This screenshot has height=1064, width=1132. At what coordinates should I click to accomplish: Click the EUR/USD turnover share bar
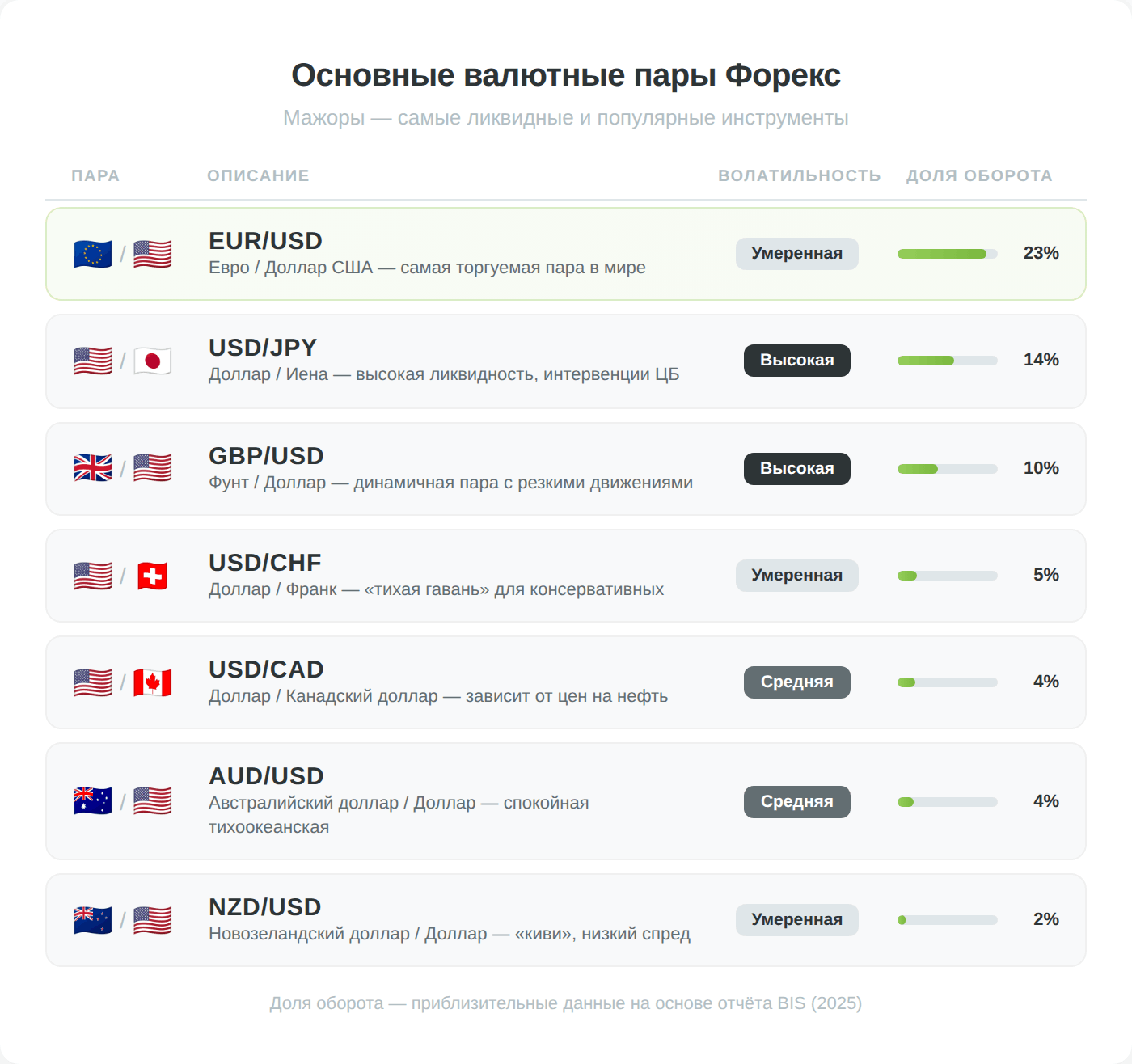pos(947,254)
